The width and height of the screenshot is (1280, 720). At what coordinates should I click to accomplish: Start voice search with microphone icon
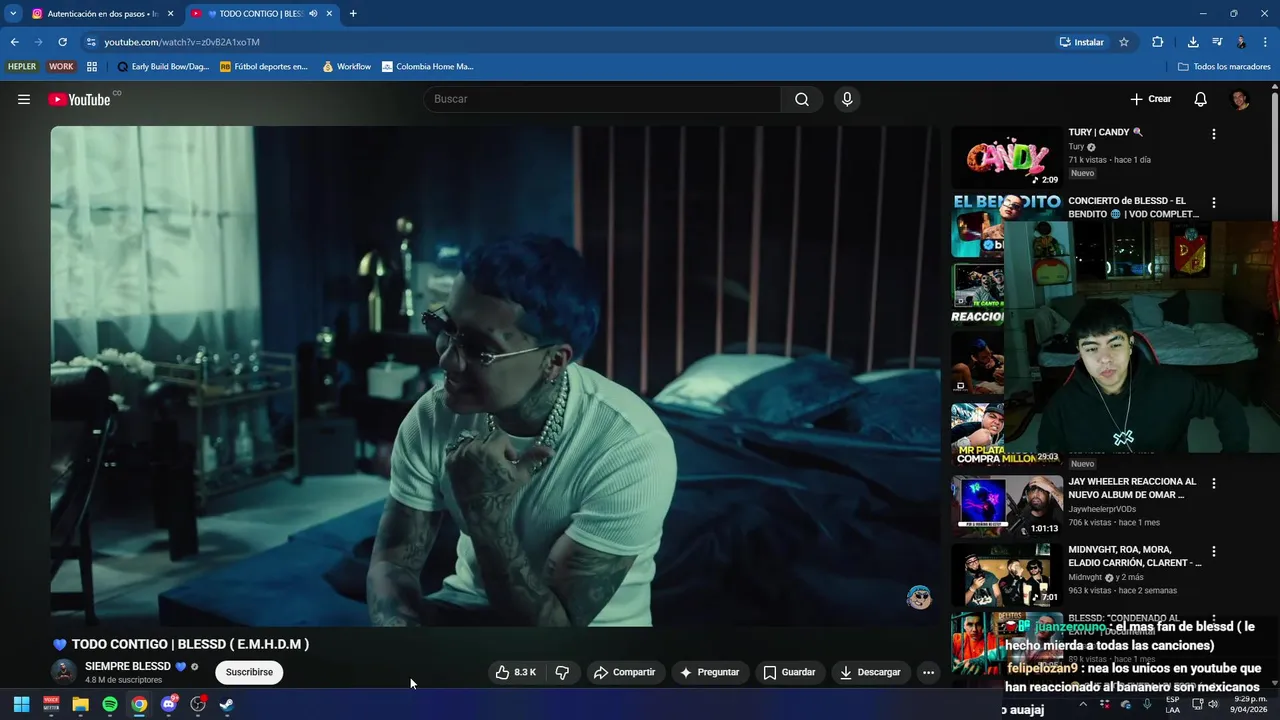coord(847,99)
